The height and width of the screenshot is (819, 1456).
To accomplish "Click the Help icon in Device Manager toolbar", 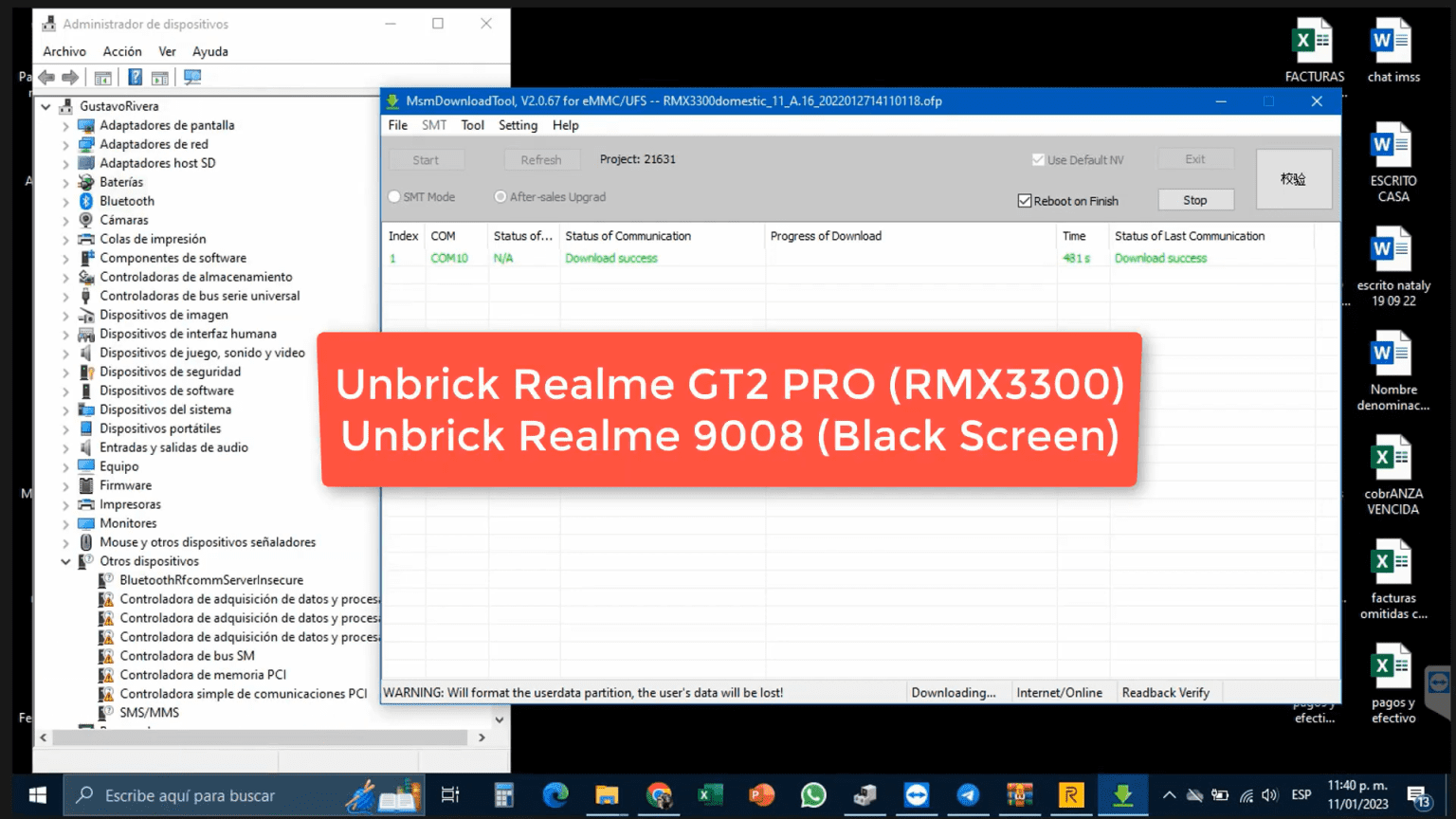I will click(x=135, y=78).
